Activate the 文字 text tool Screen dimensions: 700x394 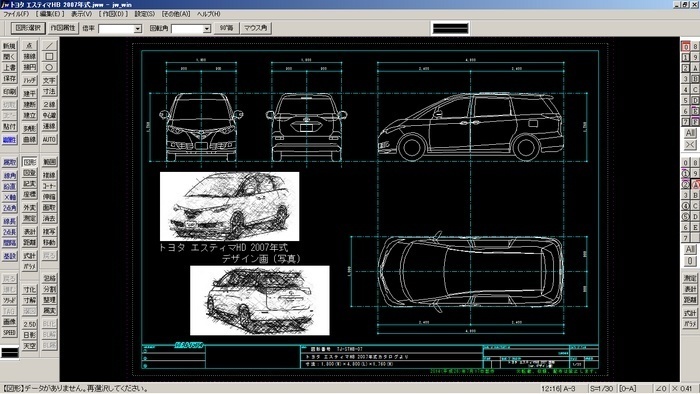pos(49,81)
